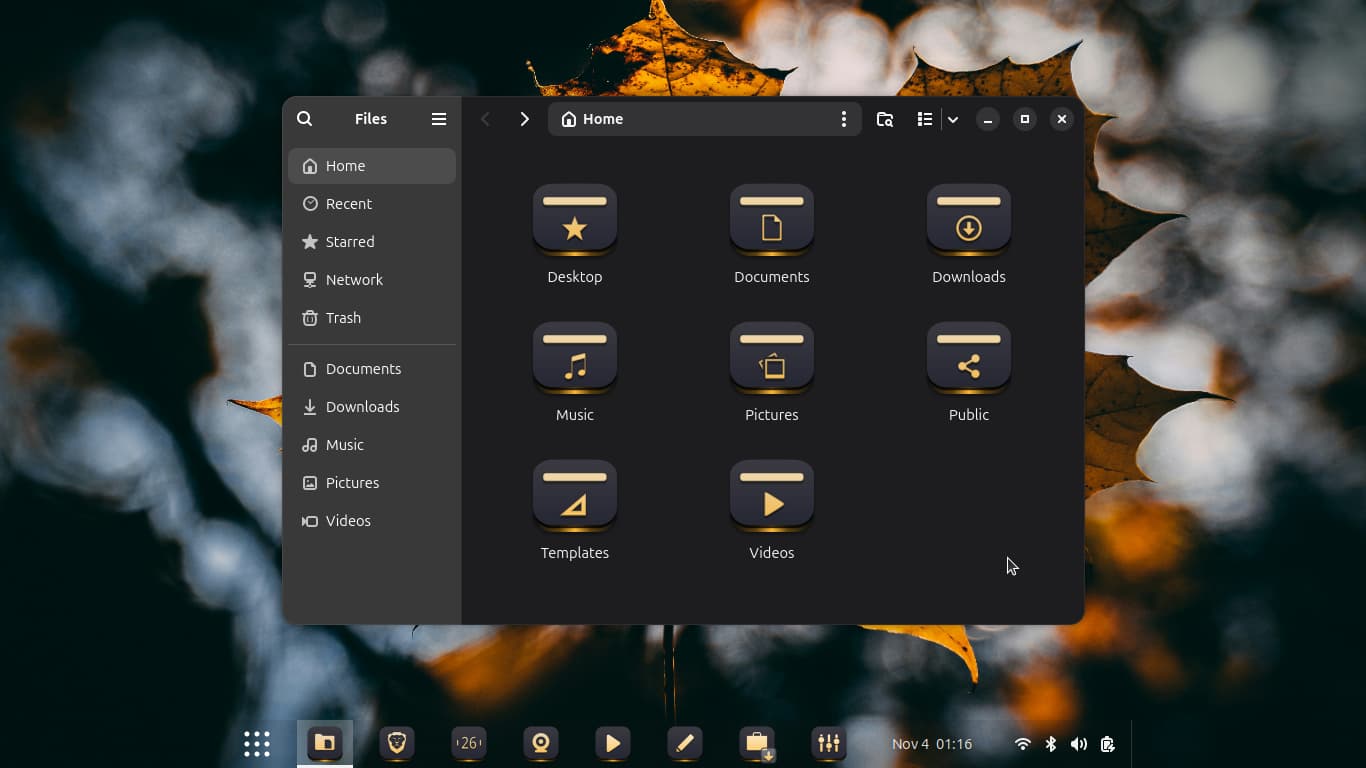
Task: Select the Public folder icon
Action: pos(968,358)
